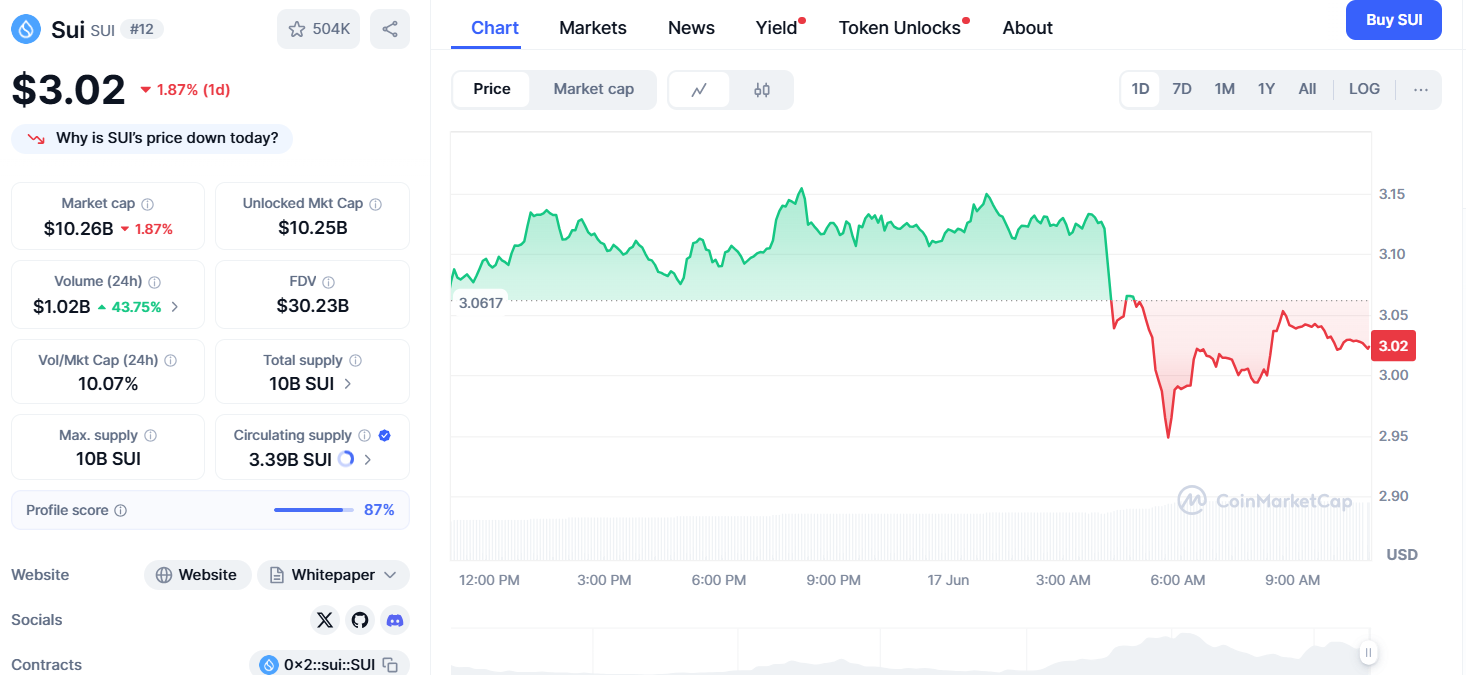The width and height of the screenshot is (1466, 675).
Task: Click the FDV value $30.23B
Action: [x=313, y=306]
